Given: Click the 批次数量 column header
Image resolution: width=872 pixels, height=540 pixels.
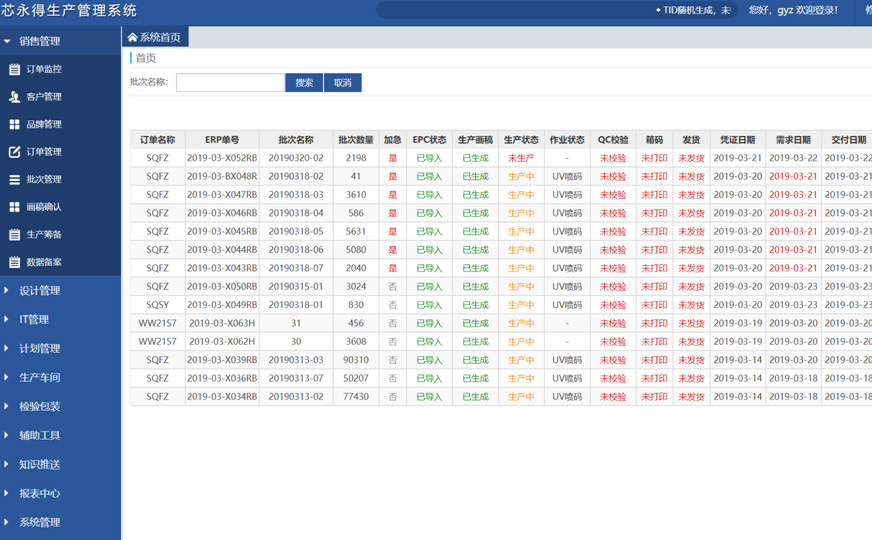Looking at the screenshot, I should click(356, 140).
